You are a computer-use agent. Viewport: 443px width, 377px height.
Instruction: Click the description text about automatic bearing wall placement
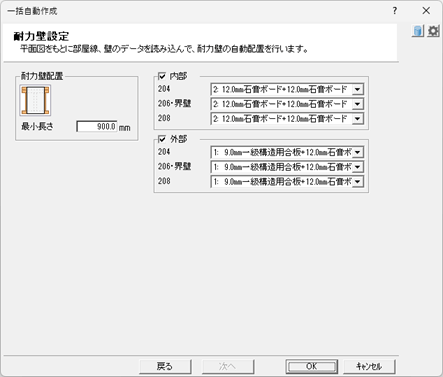tap(164, 49)
